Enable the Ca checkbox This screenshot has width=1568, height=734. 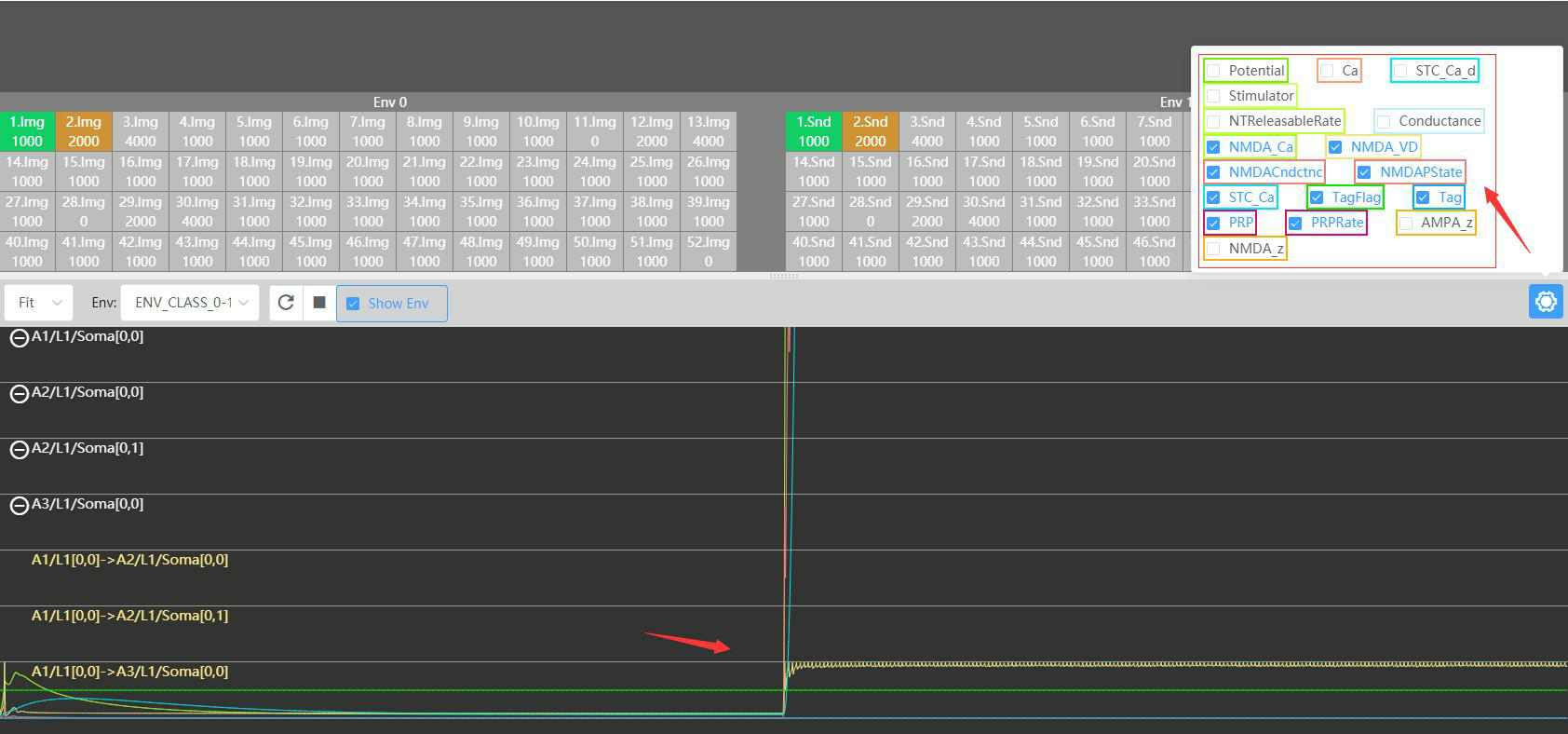point(1328,71)
